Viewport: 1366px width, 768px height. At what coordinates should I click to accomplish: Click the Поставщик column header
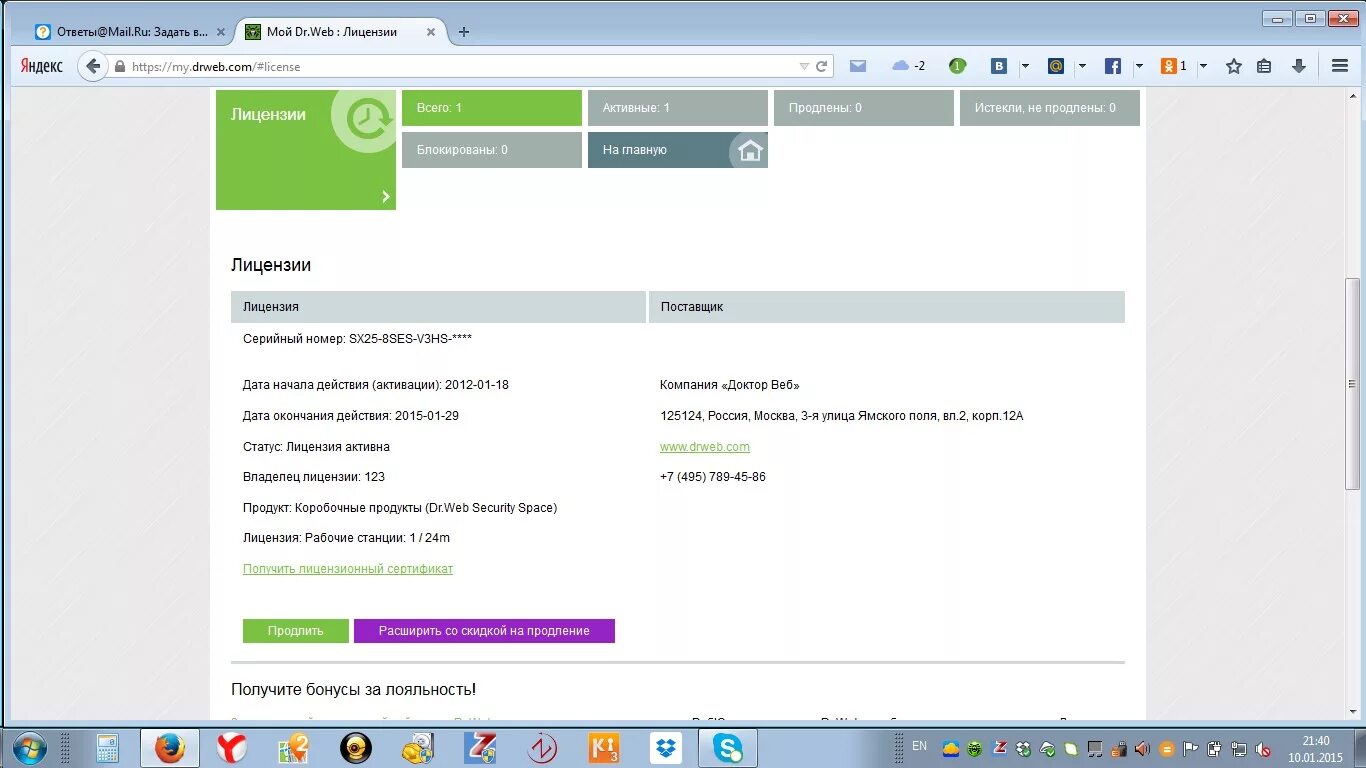pos(887,307)
